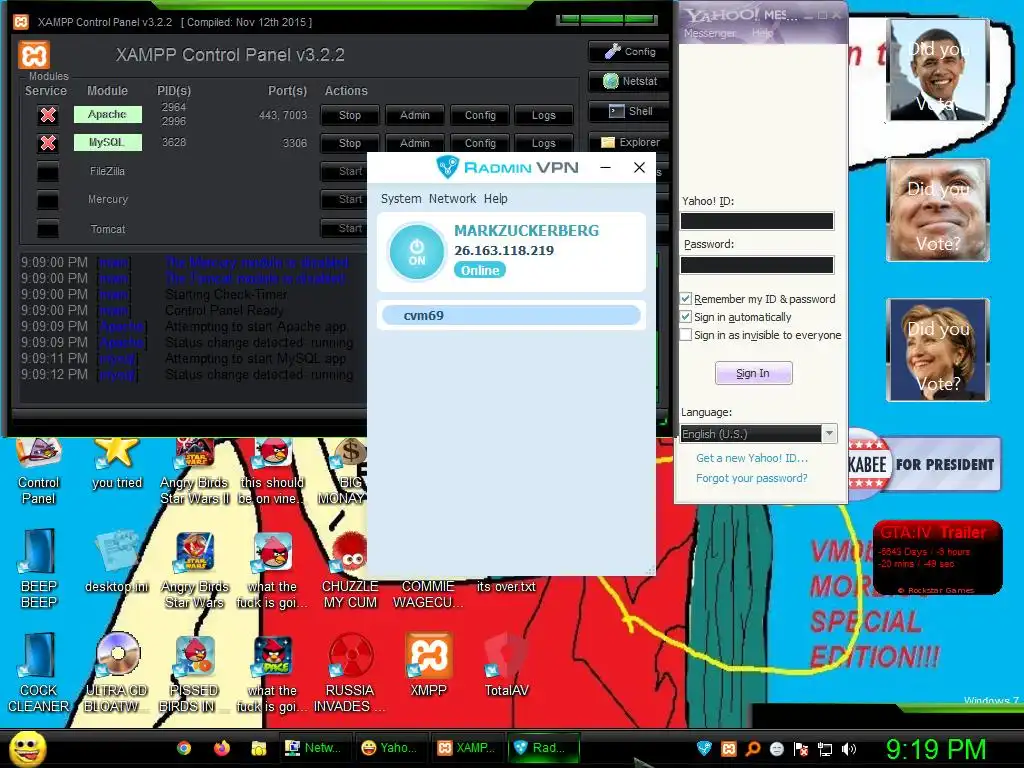Expand the Language dropdown in Yahoo Messenger
Screen dimensions: 1024x768
[829, 434]
